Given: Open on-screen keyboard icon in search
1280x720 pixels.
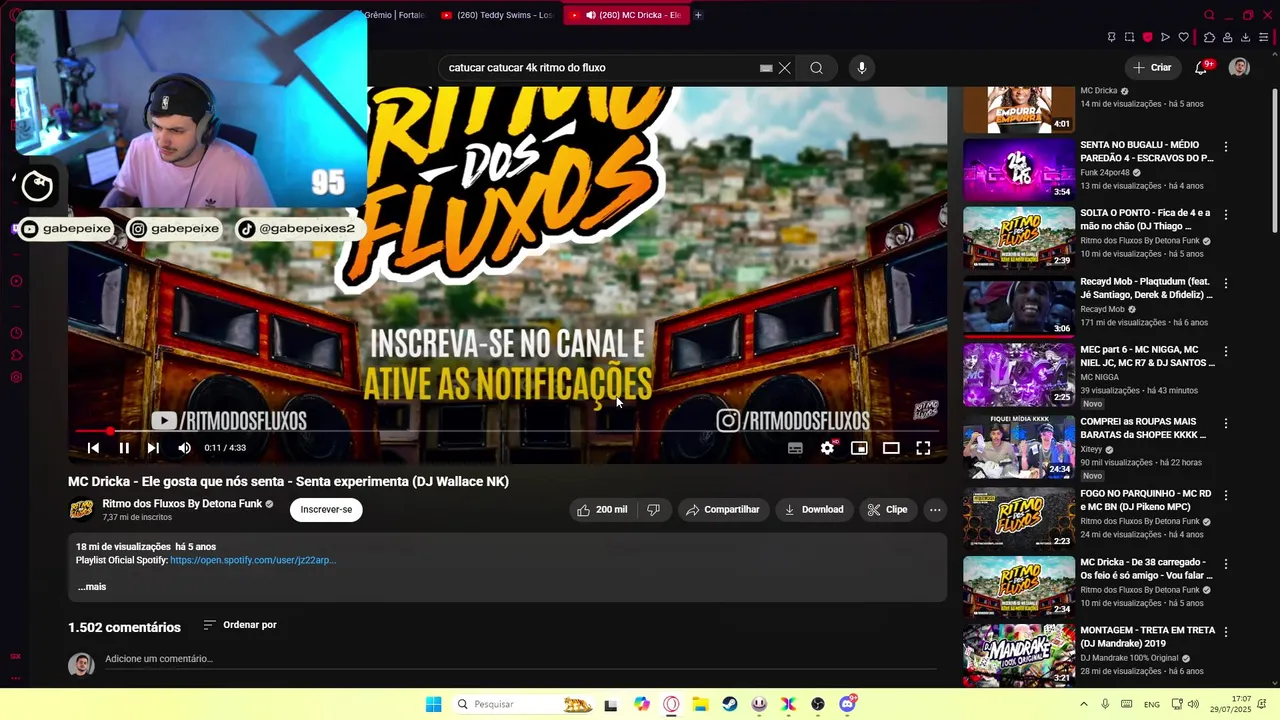Looking at the screenshot, I should click(x=766, y=68).
